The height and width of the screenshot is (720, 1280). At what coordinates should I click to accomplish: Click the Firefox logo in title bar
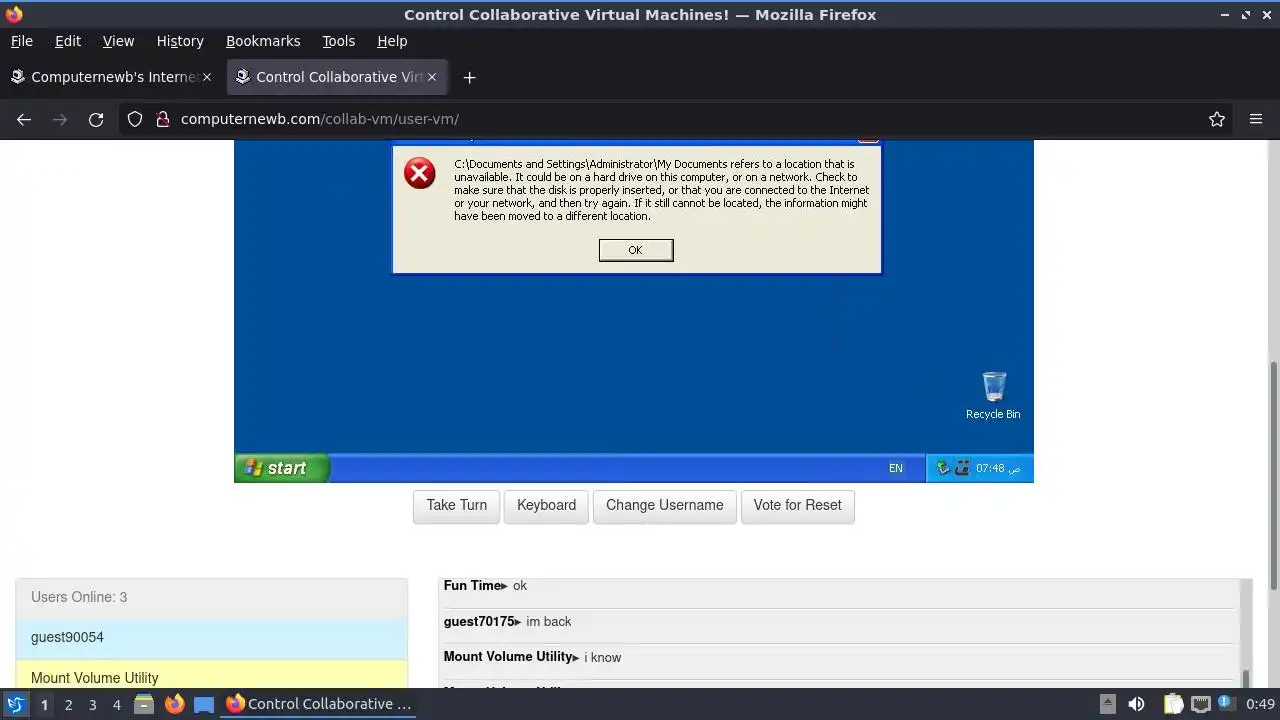coord(14,14)
